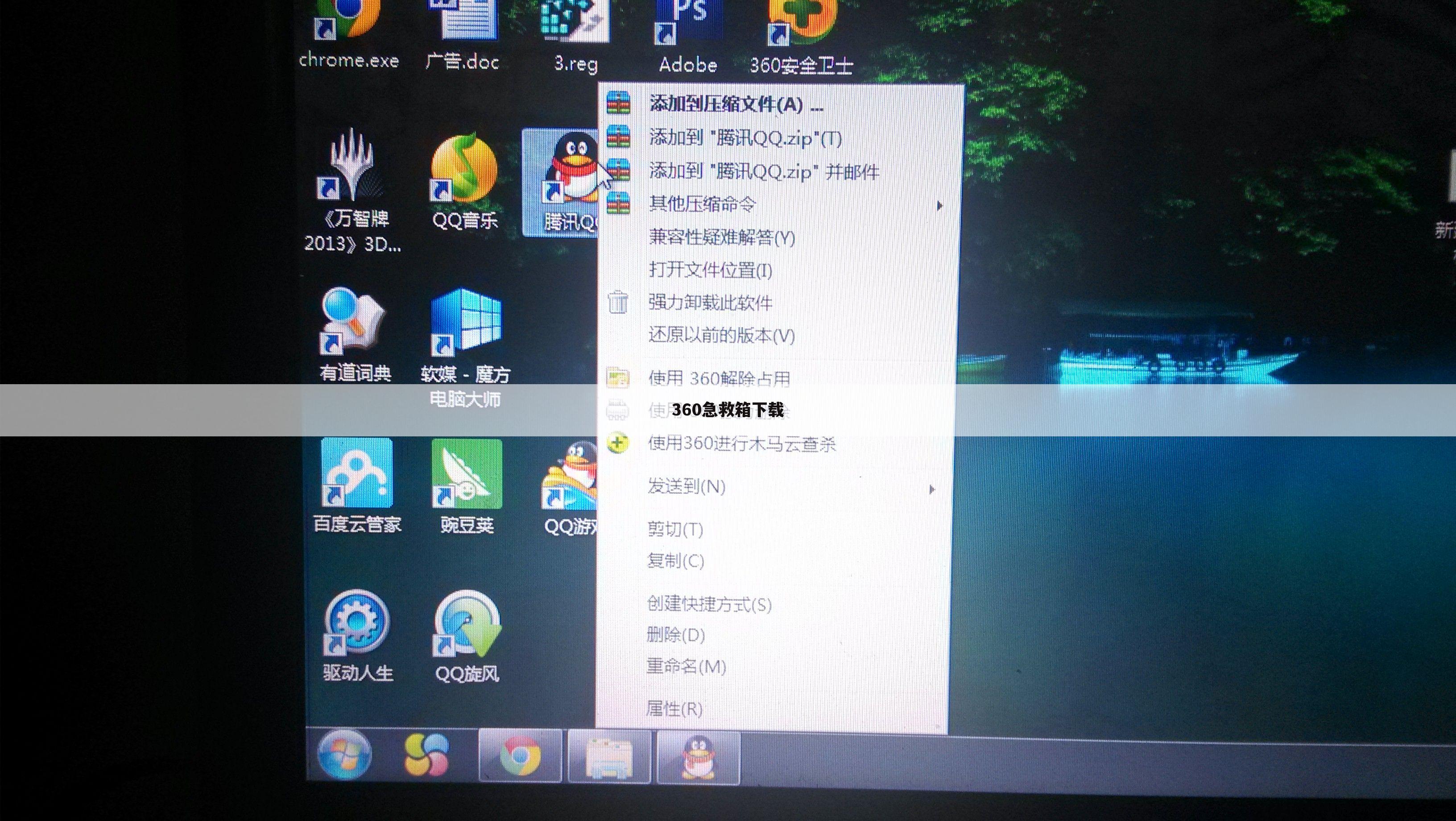Select 删除(D) in context menu

pos(773,635)
